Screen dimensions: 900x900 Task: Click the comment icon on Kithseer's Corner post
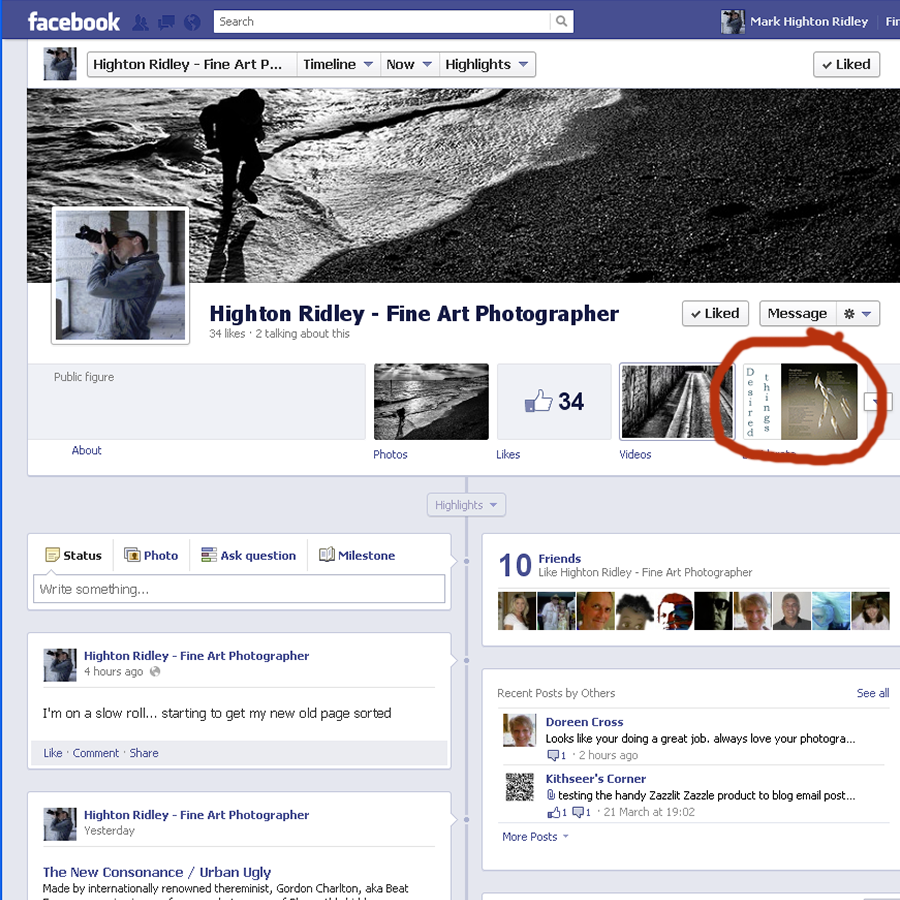578,812
